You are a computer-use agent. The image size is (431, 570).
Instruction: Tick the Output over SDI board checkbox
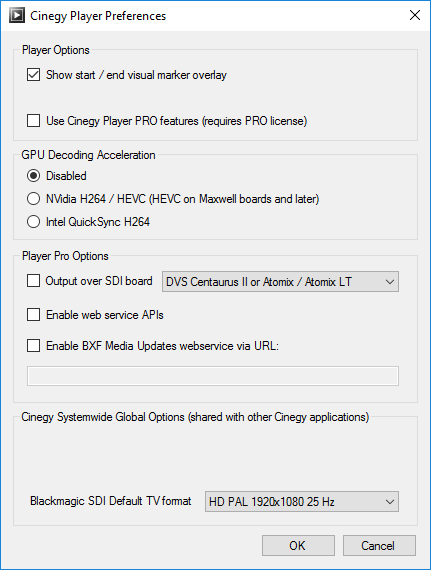(x=33, y=281)
